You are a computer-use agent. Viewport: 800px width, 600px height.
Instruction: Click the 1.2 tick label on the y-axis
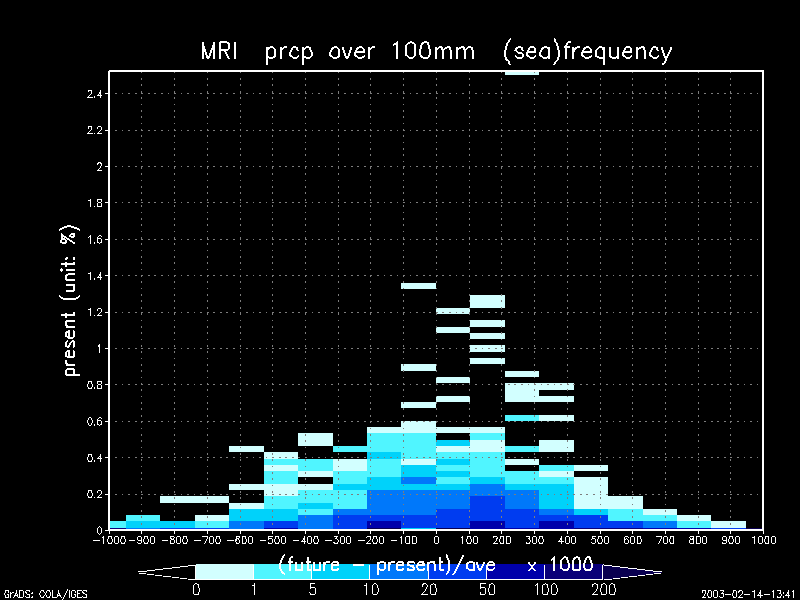pos(96,312)
